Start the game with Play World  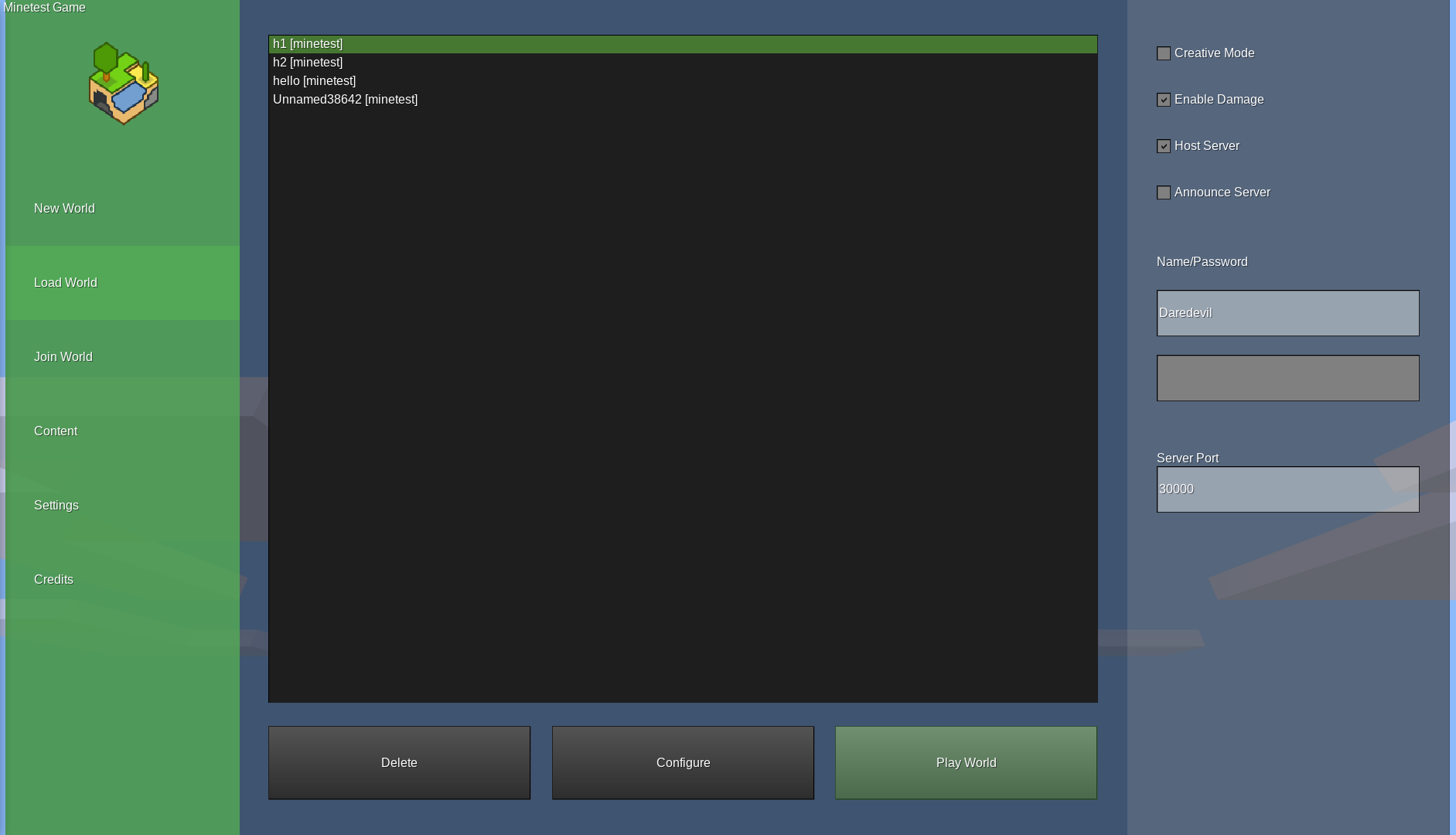966,762
